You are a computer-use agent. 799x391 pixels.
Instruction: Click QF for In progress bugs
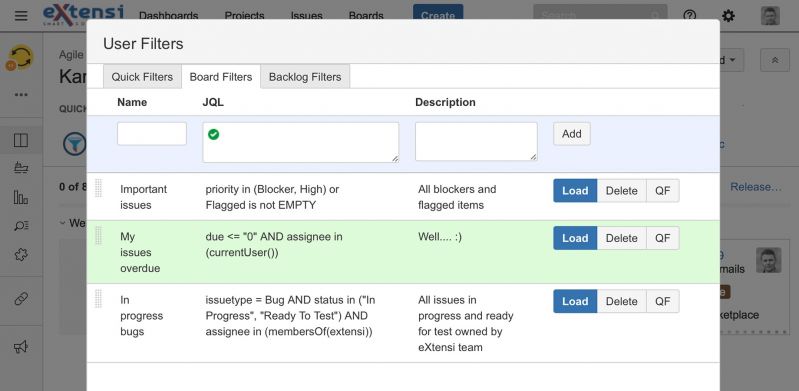pyautogui.click(x=662, y=301)
